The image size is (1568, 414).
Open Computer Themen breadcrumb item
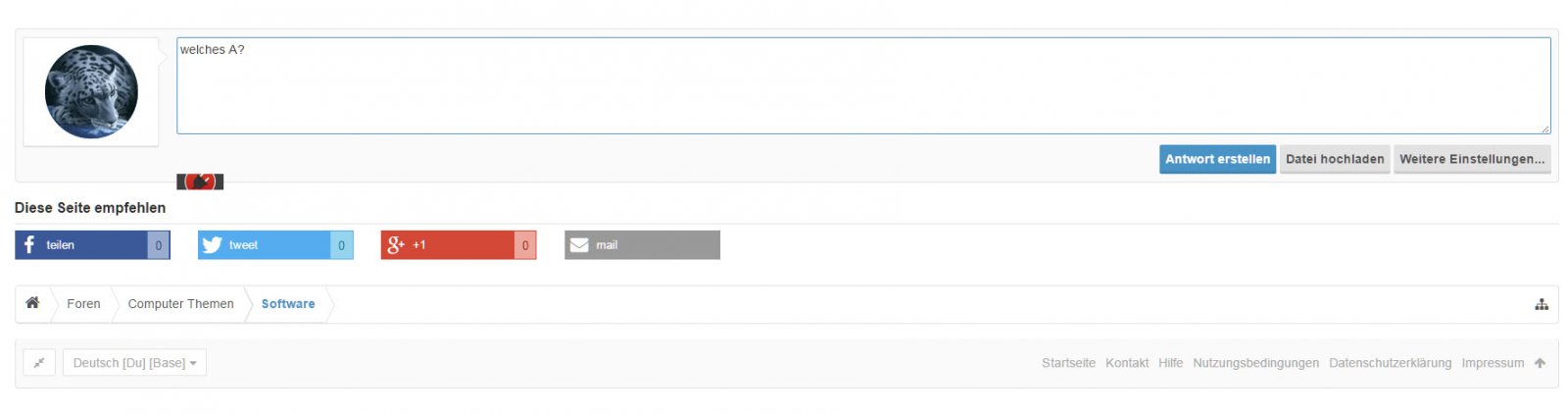click(x=180, y=304)
